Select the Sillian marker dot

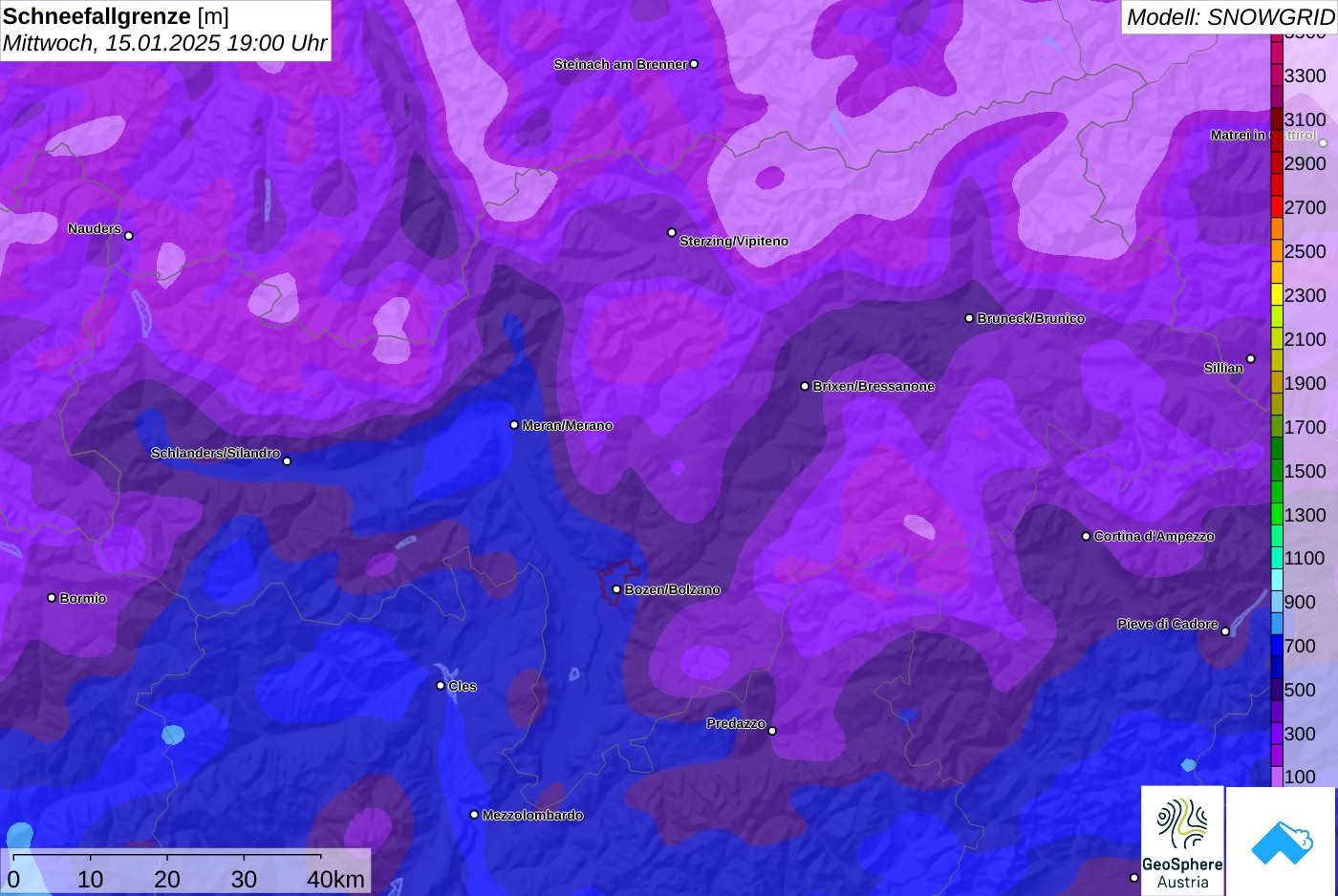point(1251,359)
